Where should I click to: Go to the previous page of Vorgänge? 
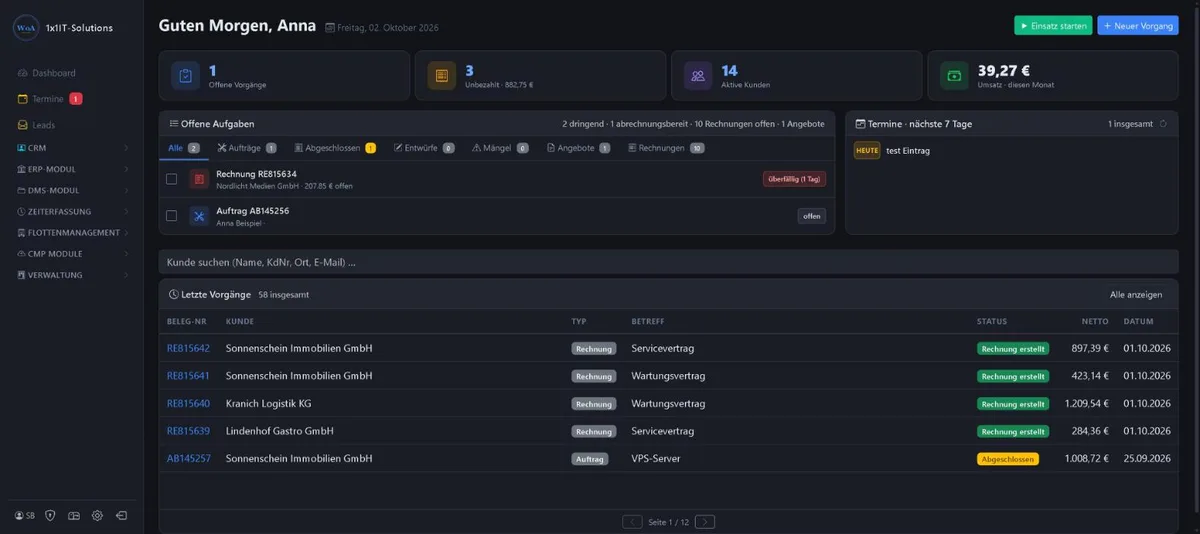632,522
